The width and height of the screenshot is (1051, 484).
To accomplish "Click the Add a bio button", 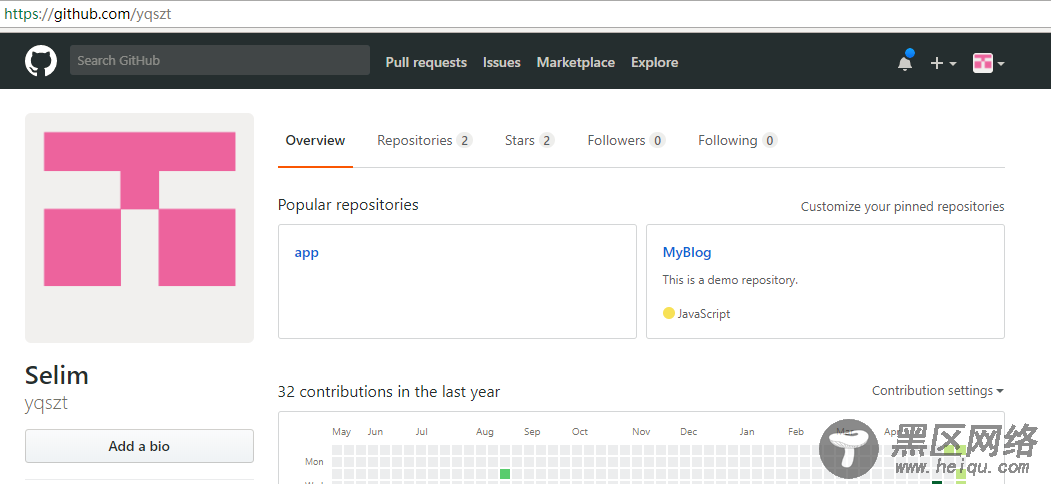I will coord(139,446).
